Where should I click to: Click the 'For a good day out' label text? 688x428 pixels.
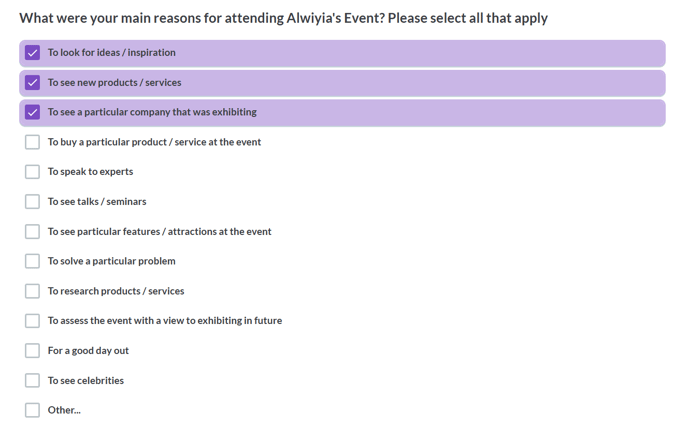click(x=88, y=351)
